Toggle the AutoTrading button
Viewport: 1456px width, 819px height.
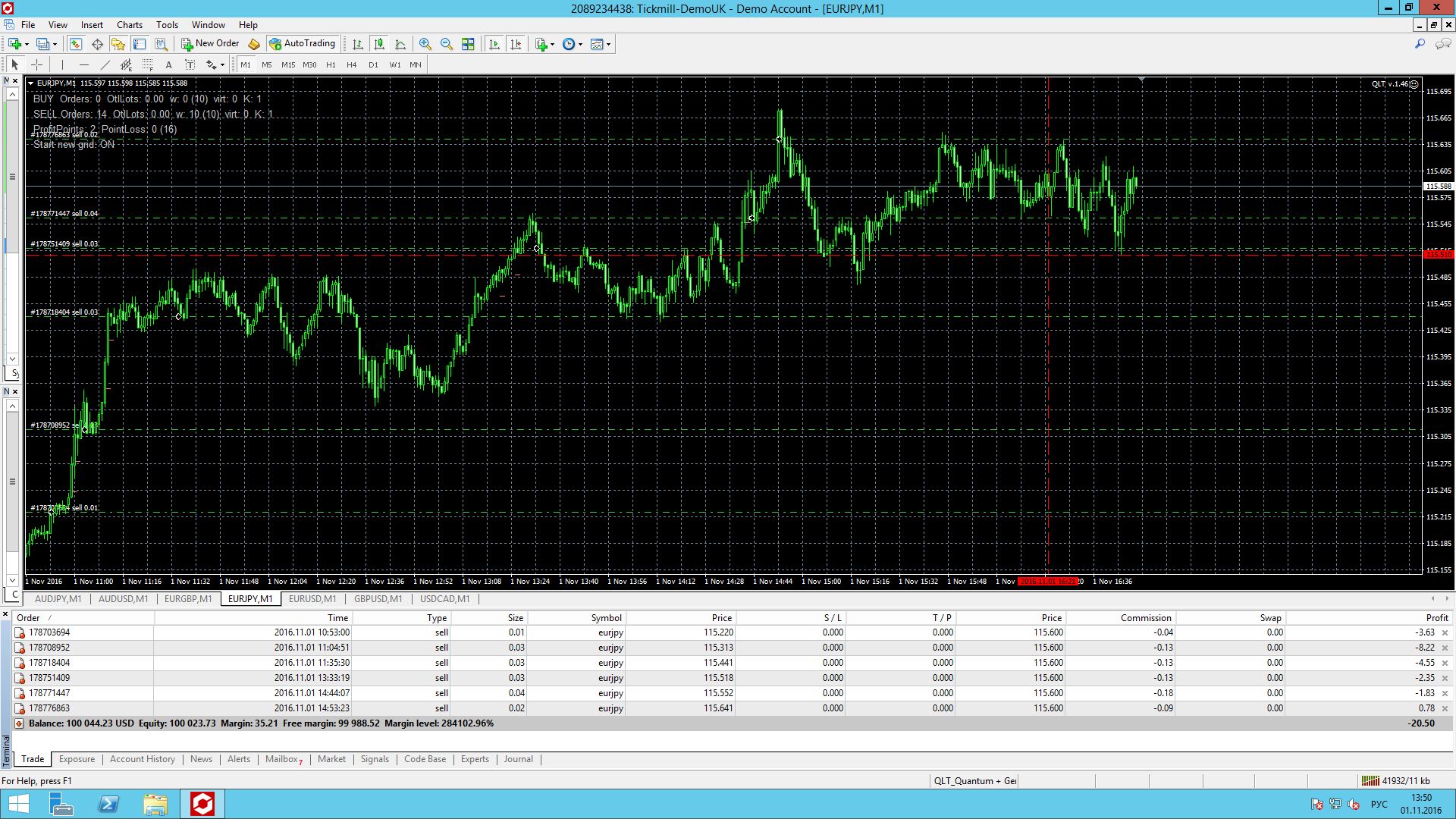(303, 44)
